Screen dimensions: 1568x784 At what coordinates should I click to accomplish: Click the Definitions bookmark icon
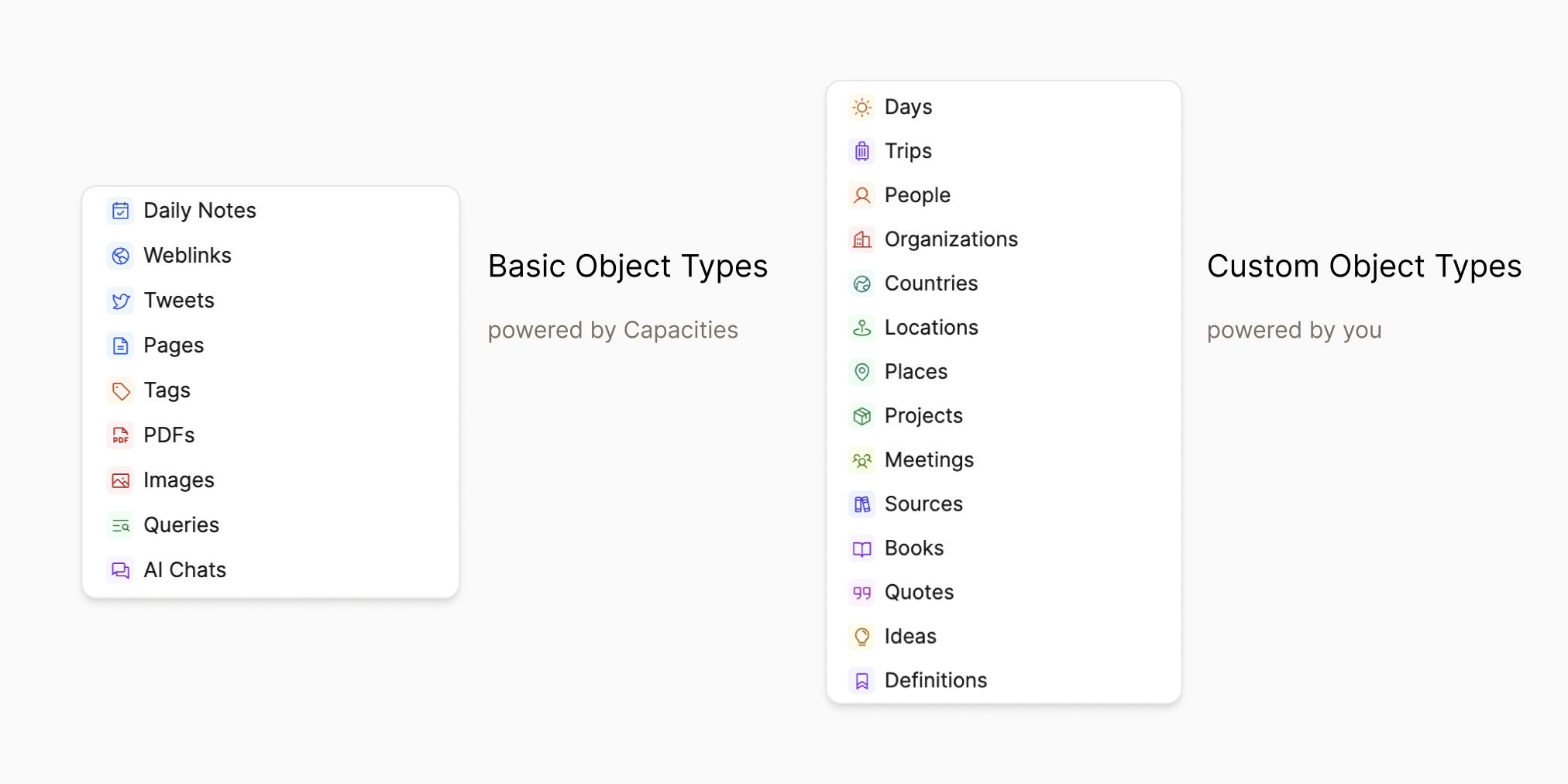click(x=861, y=680)
